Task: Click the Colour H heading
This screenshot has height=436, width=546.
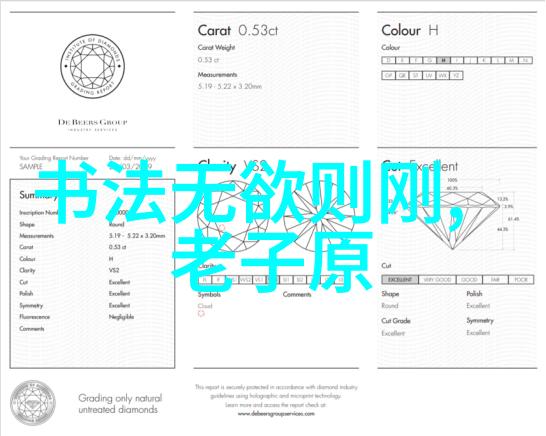Action: tap(410, 31)
